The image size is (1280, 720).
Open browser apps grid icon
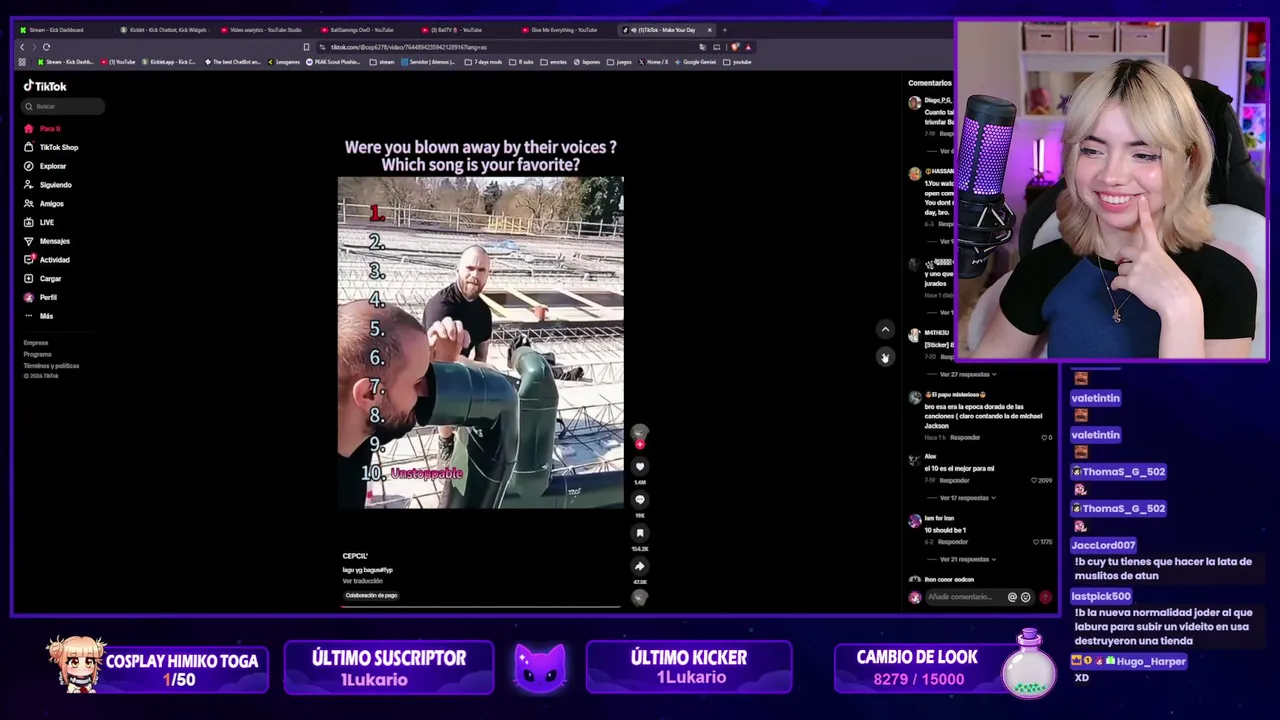pos(22,62)
